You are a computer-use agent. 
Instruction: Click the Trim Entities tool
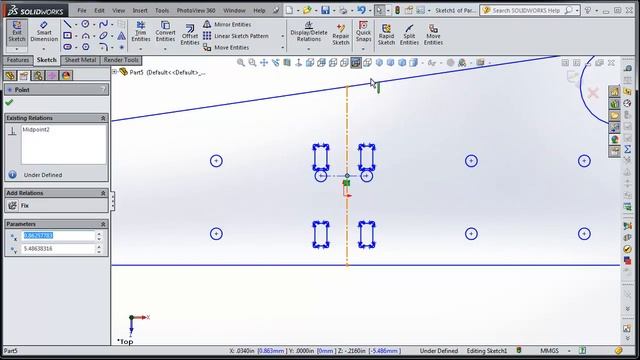141,32
